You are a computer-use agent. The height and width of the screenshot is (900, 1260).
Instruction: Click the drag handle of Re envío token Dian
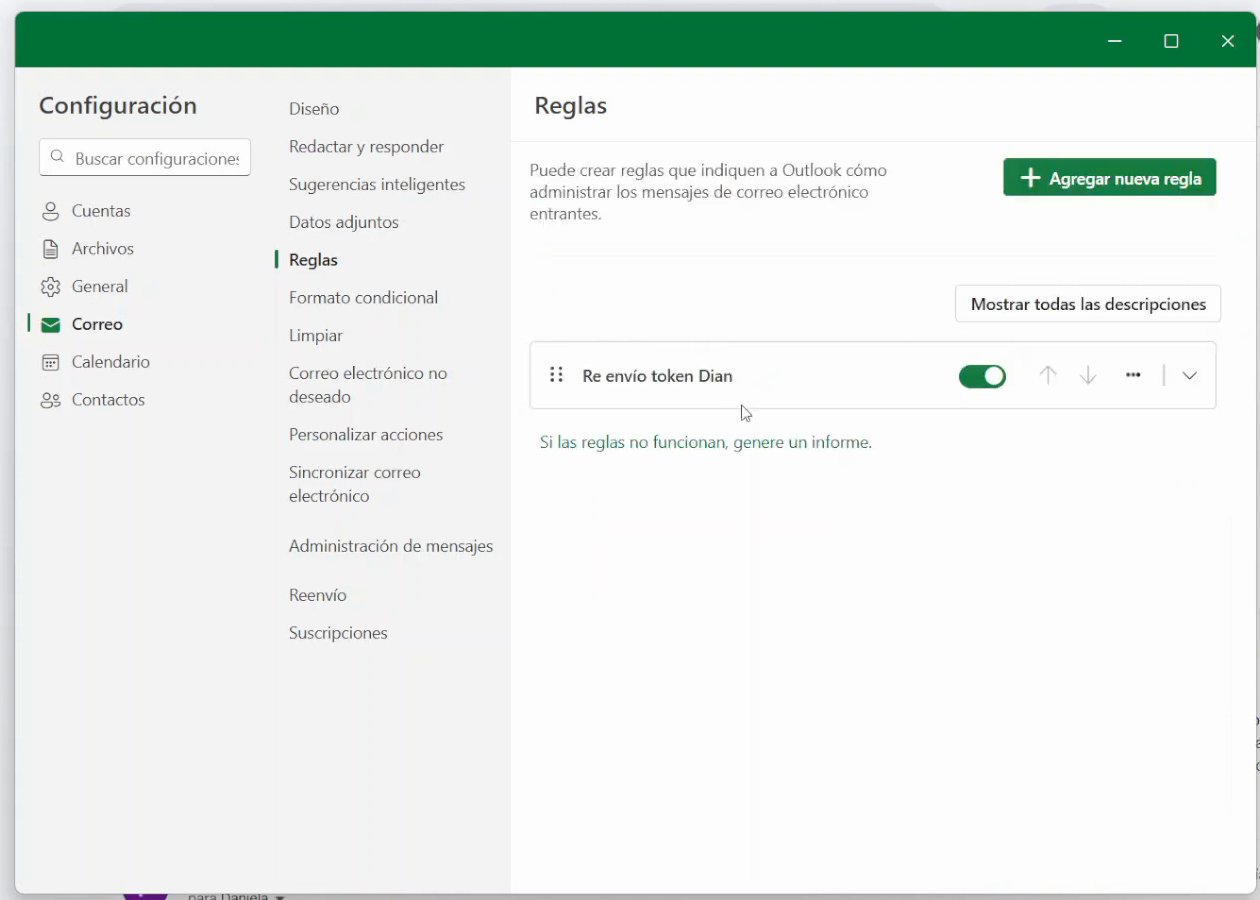pyautogui.click(x=557, y=375)
